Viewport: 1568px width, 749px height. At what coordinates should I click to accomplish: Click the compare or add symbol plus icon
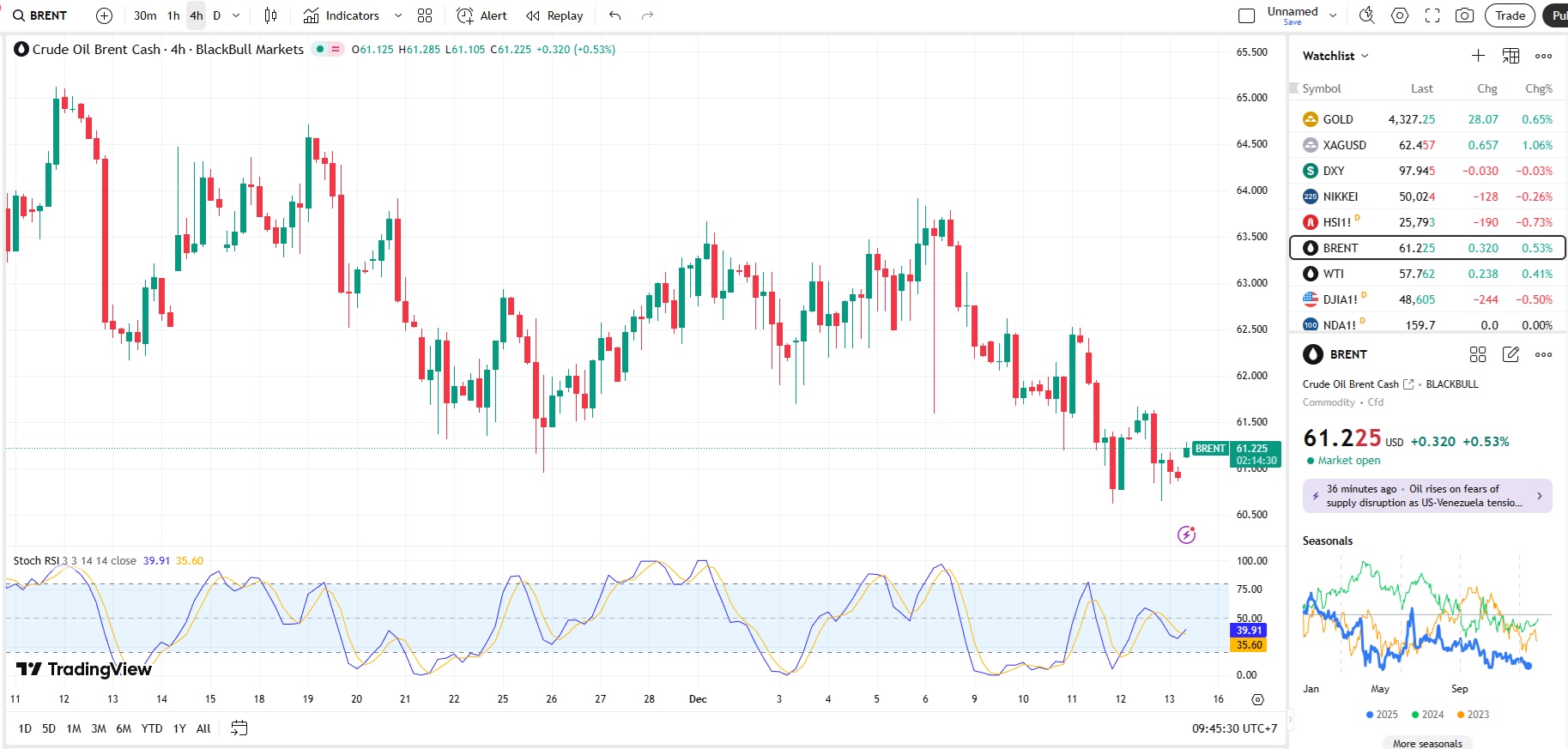pyautogui.click(x=104, y=15)
